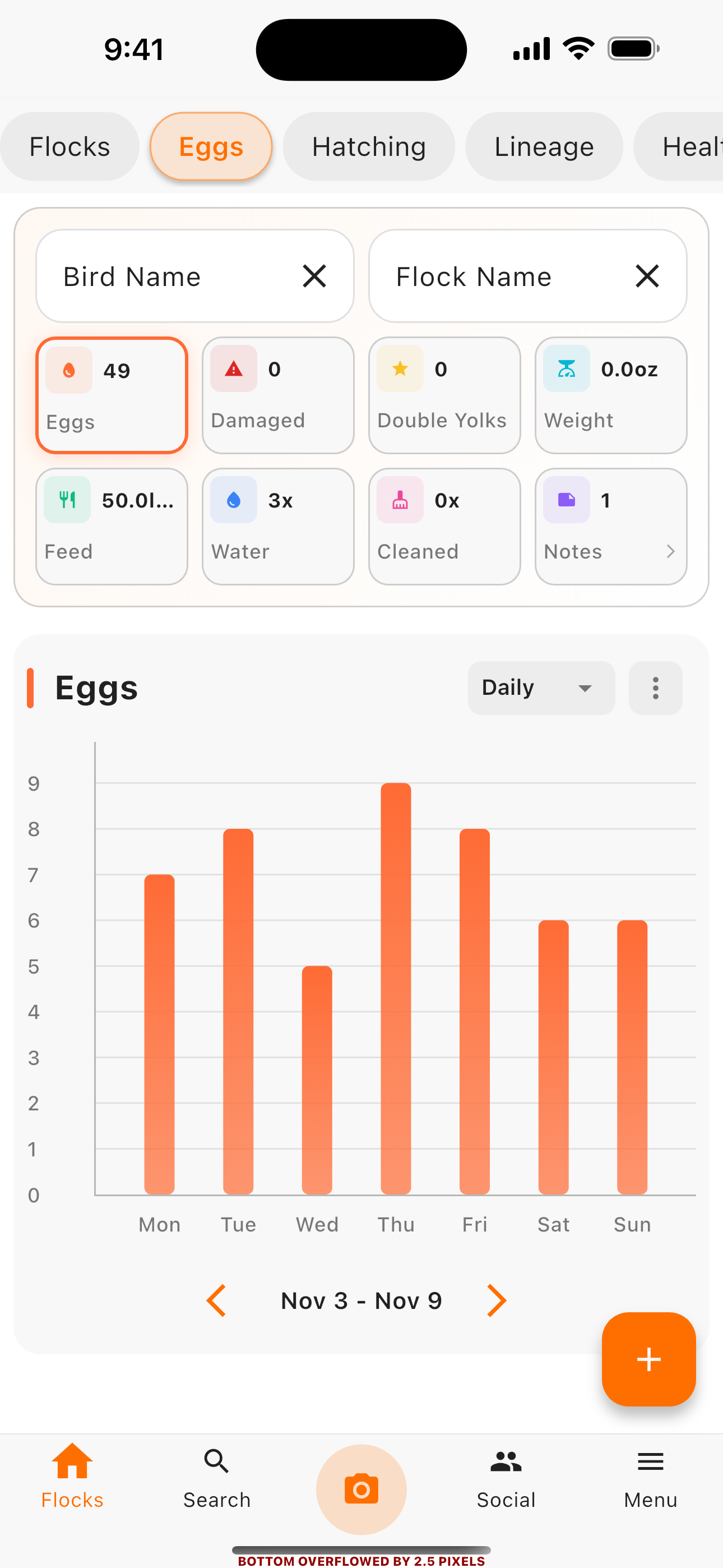Switch to the Hatching tab

click(x=369, y=147)
